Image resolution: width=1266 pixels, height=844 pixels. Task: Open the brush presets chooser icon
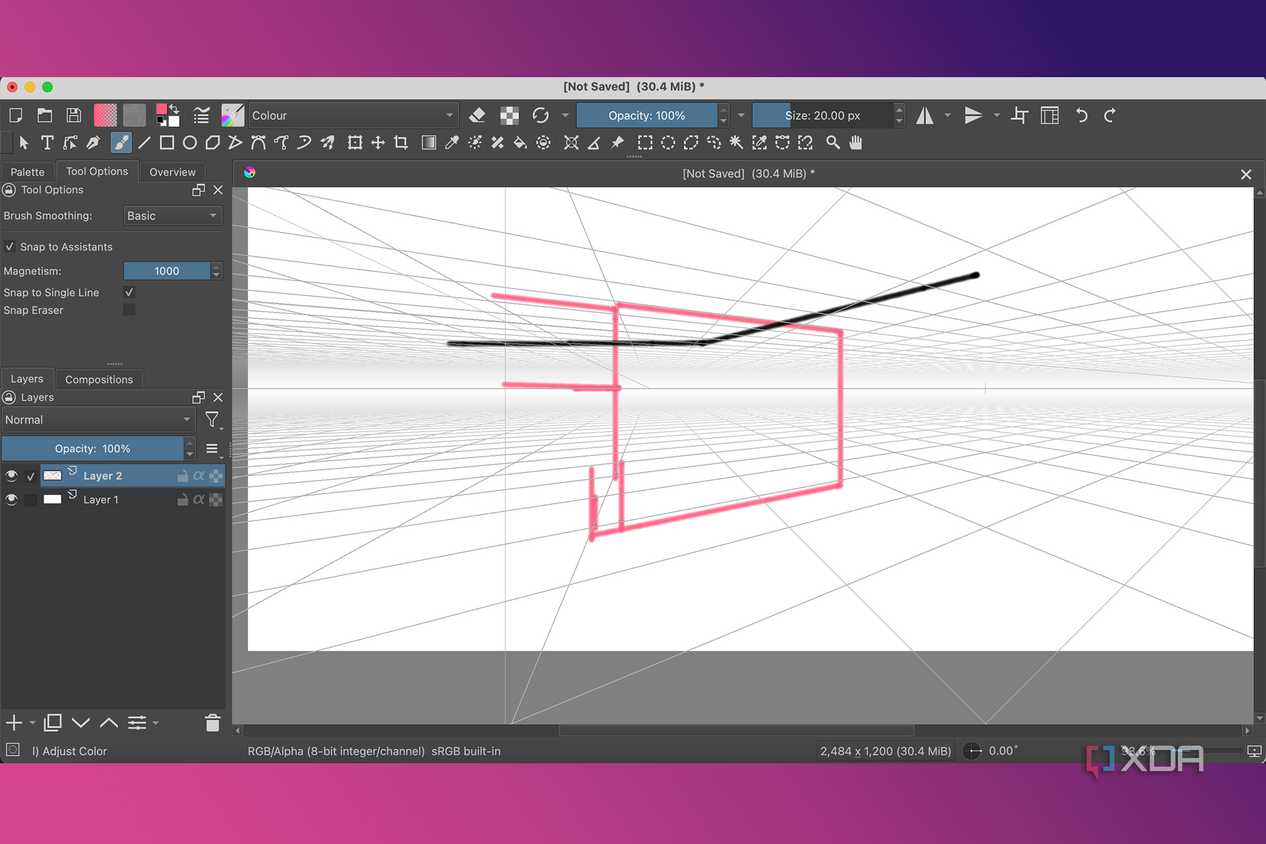point(232,116)
